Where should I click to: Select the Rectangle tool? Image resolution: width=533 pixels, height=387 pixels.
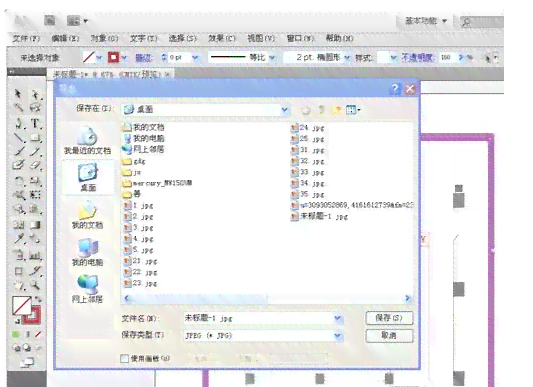pyautogui.click(x=35, y=137)
